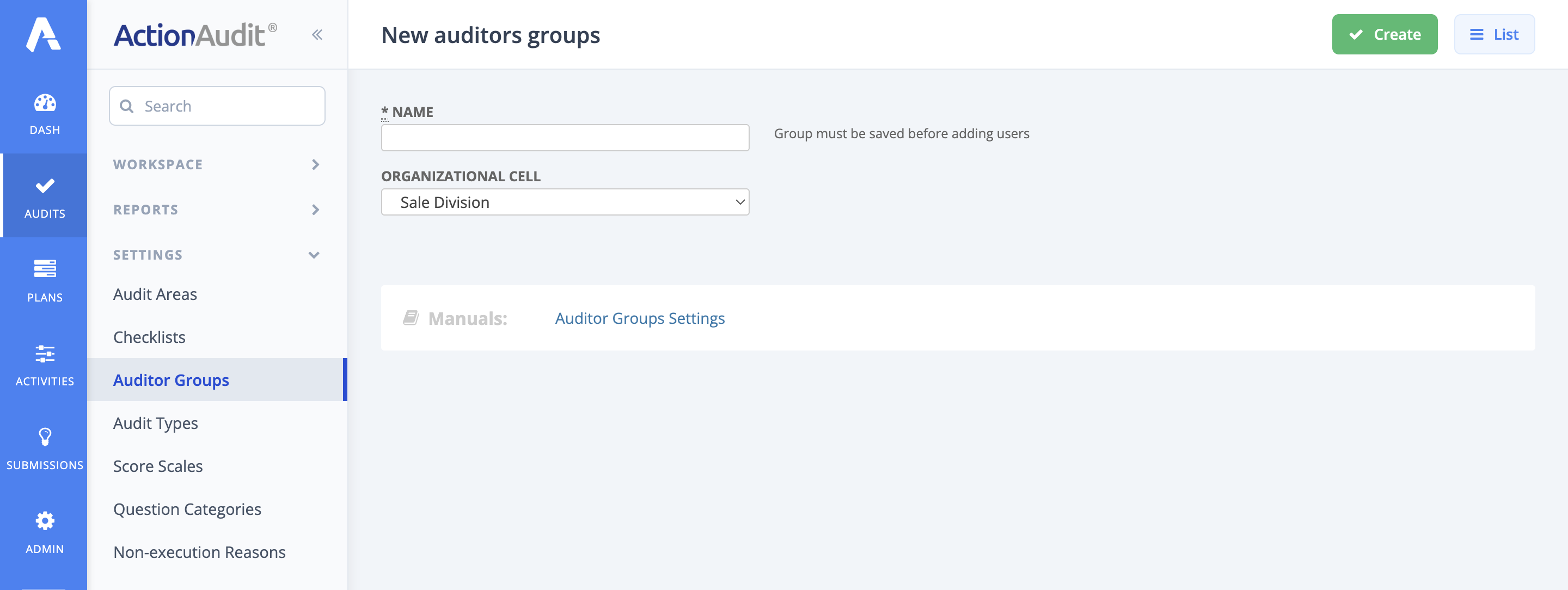
Task: Open the Score Scales settings
Action: click(x=157, y=466)
